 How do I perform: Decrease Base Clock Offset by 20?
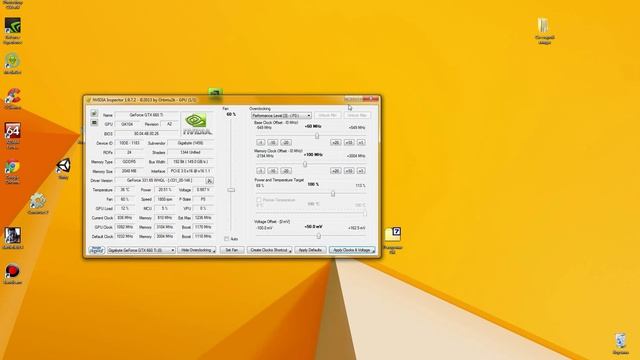(x=286, y=142)
